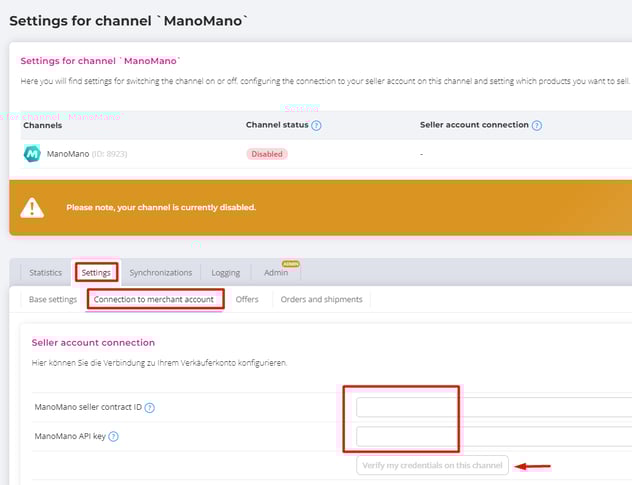
Task: Open help for ManoMano API key
Action: tap(114, 436)
